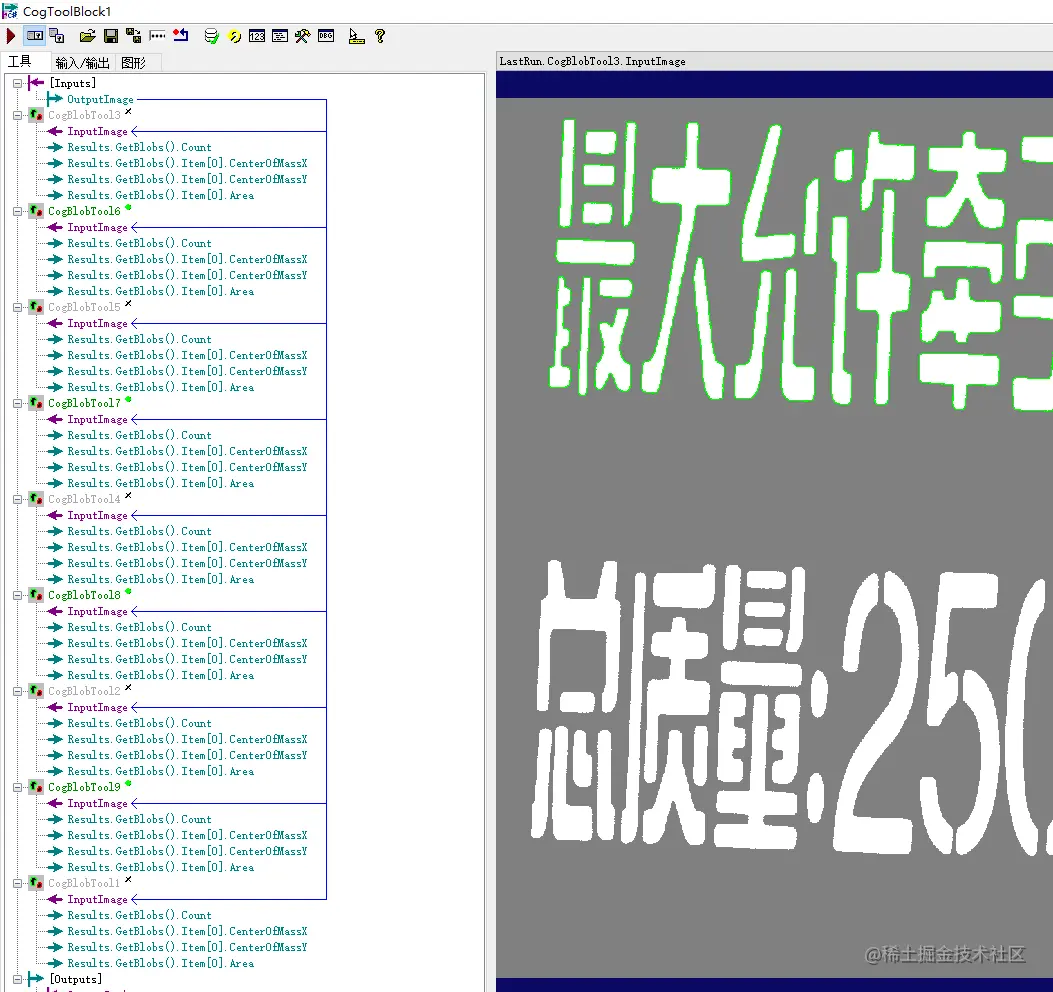The width and height of the screenshot is (1053, 992).
Task: Click the cursor and ruler icon
Action: point(357,36)
